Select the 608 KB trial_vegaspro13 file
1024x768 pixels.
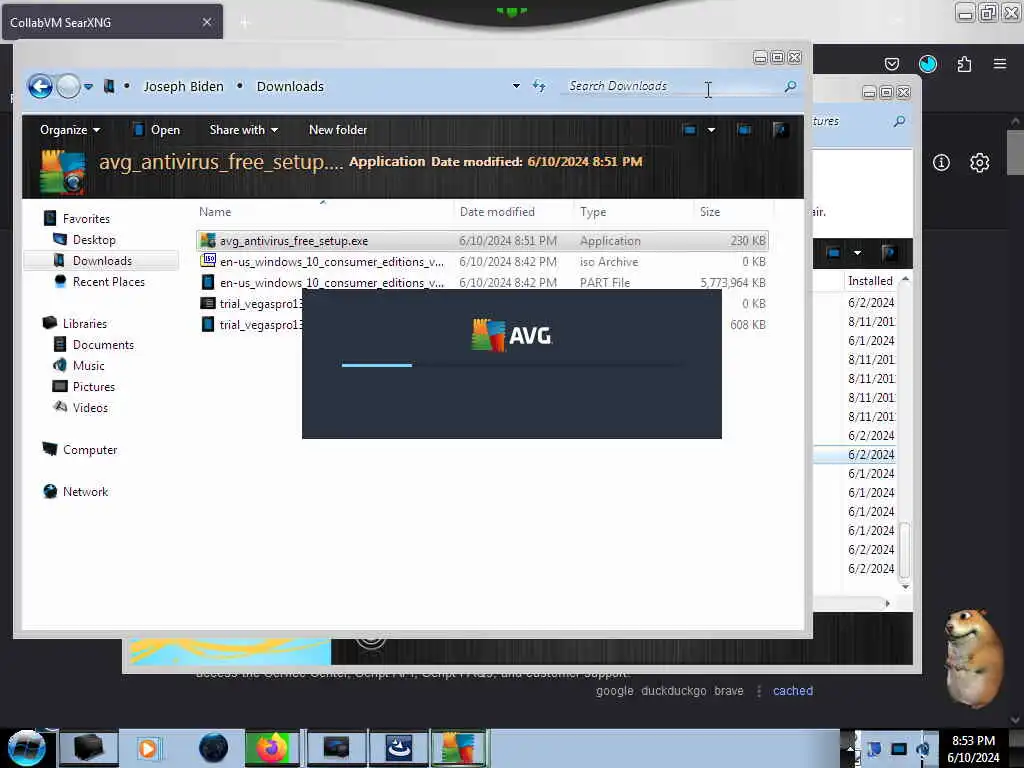tap(249, 325)
